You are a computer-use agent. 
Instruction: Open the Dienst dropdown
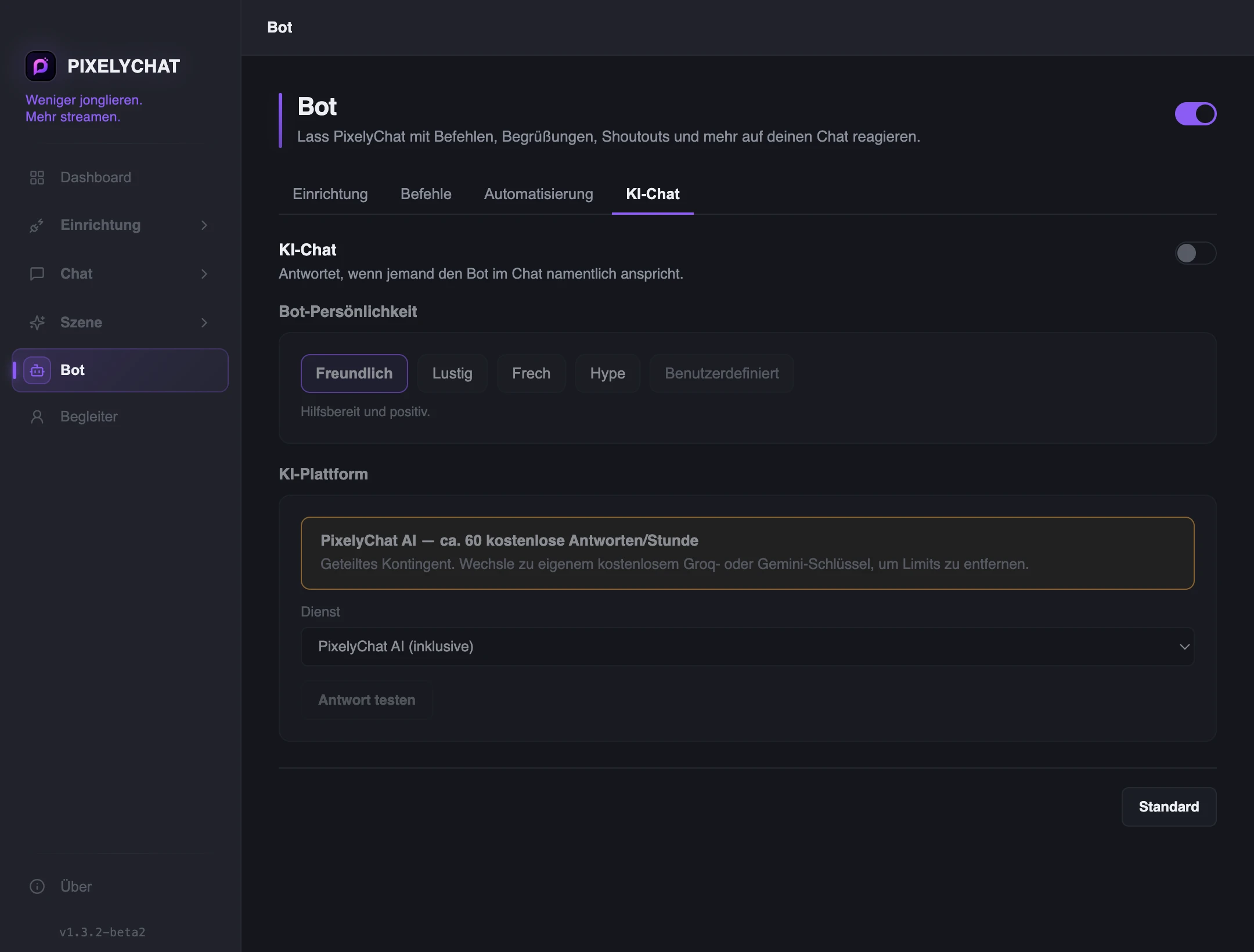coord(747,647)
